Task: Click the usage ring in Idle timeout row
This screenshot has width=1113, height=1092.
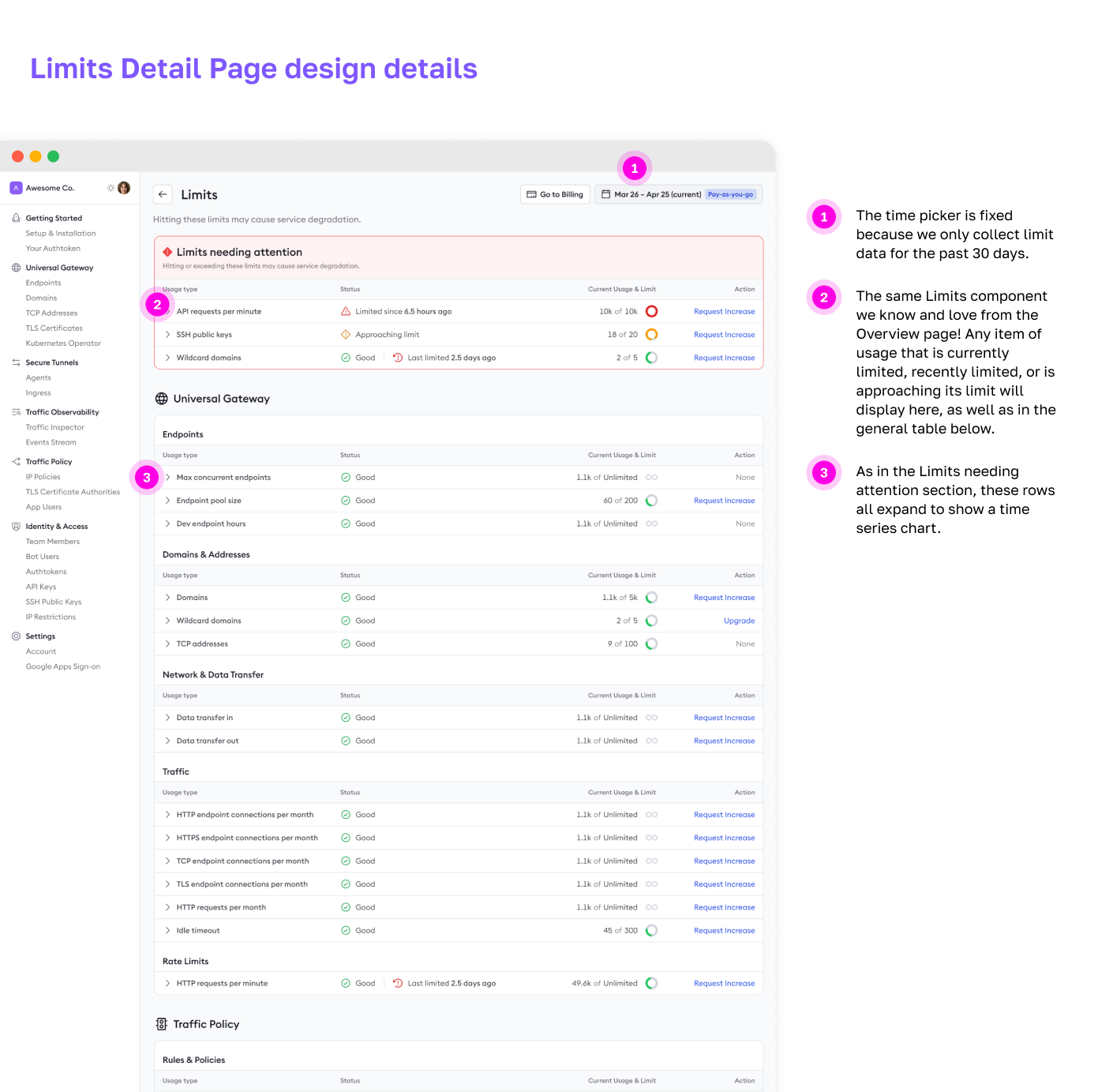Action: coord(652,931)
